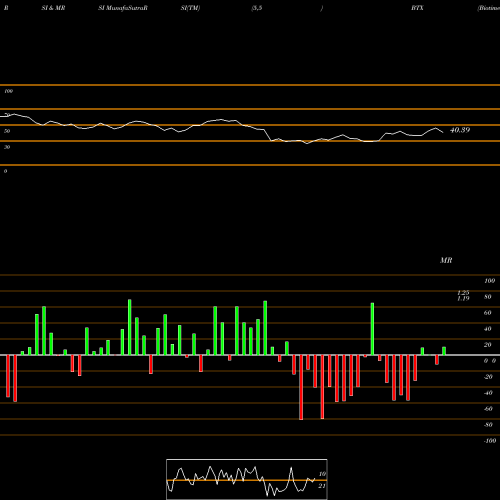
Task: Click the '20' label on MR axis
Action: pyautogui.click(x=488, y=345)
